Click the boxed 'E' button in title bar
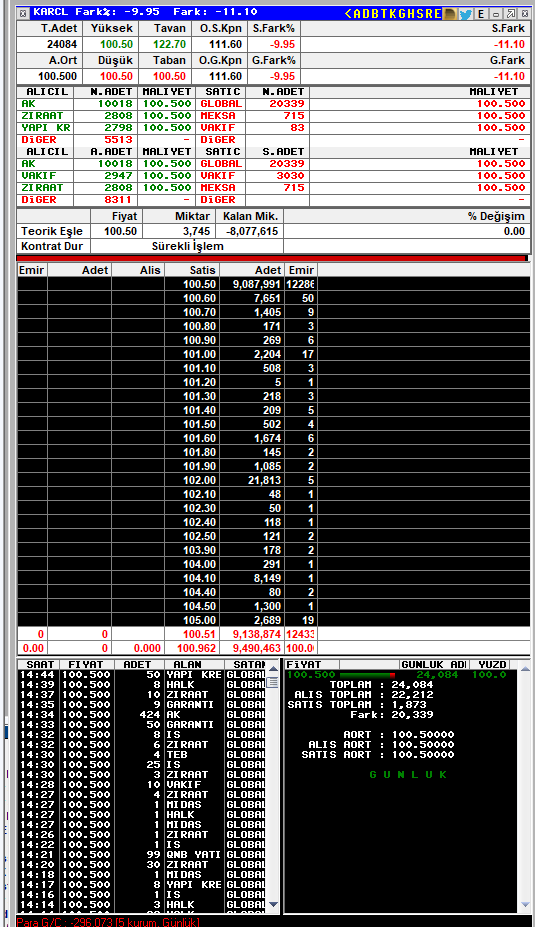The width and height of the screenshot is (535, 927). pos(481,14)
